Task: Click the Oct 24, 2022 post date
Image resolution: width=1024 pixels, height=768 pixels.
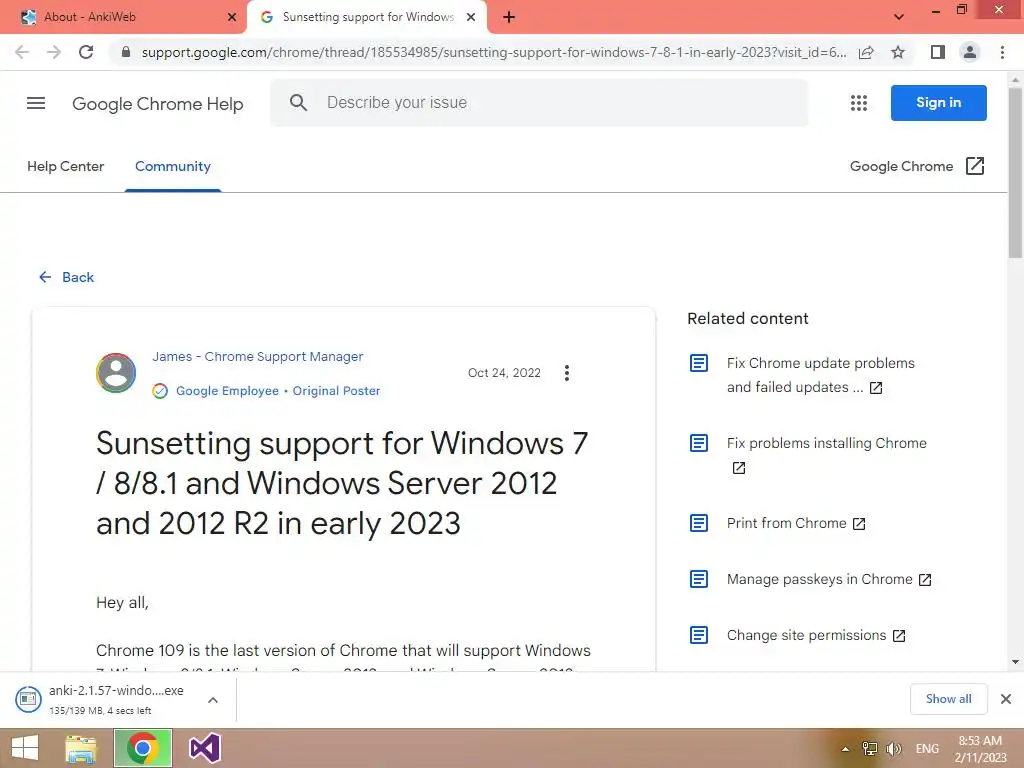Action: click(504, 373)
